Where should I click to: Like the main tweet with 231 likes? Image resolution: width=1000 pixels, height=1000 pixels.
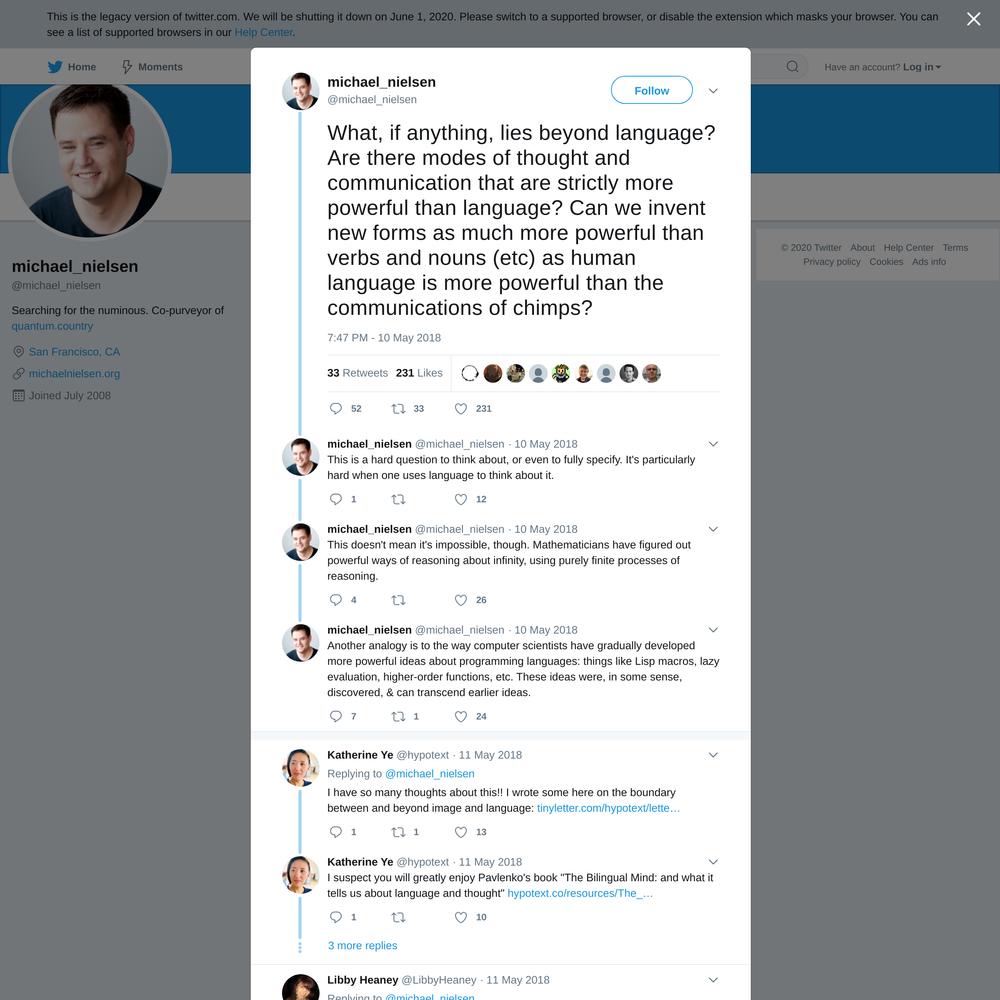tap(460, 408)
